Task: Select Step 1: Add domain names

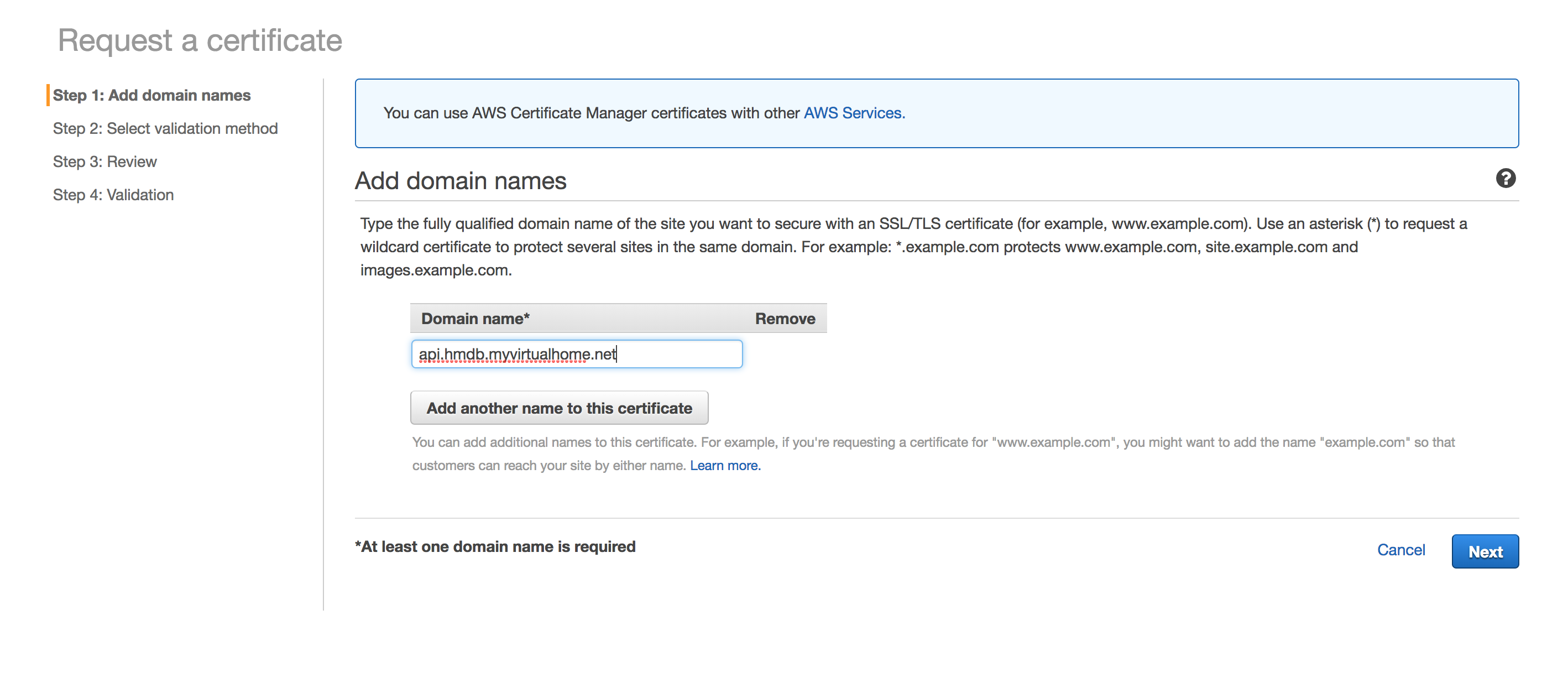Action: [x=151, y=96]
